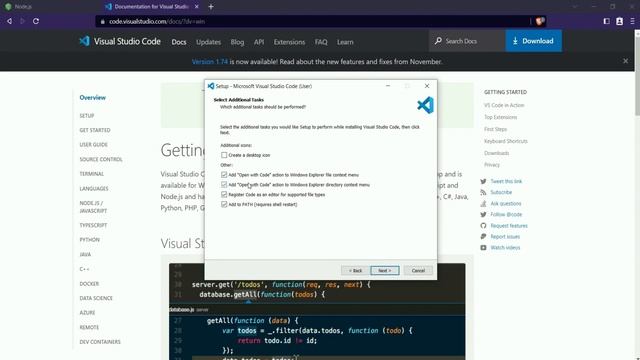Expand TERMINAL section in sidebar
This screenshot has width=640, height=360.
tap(91, 174)
